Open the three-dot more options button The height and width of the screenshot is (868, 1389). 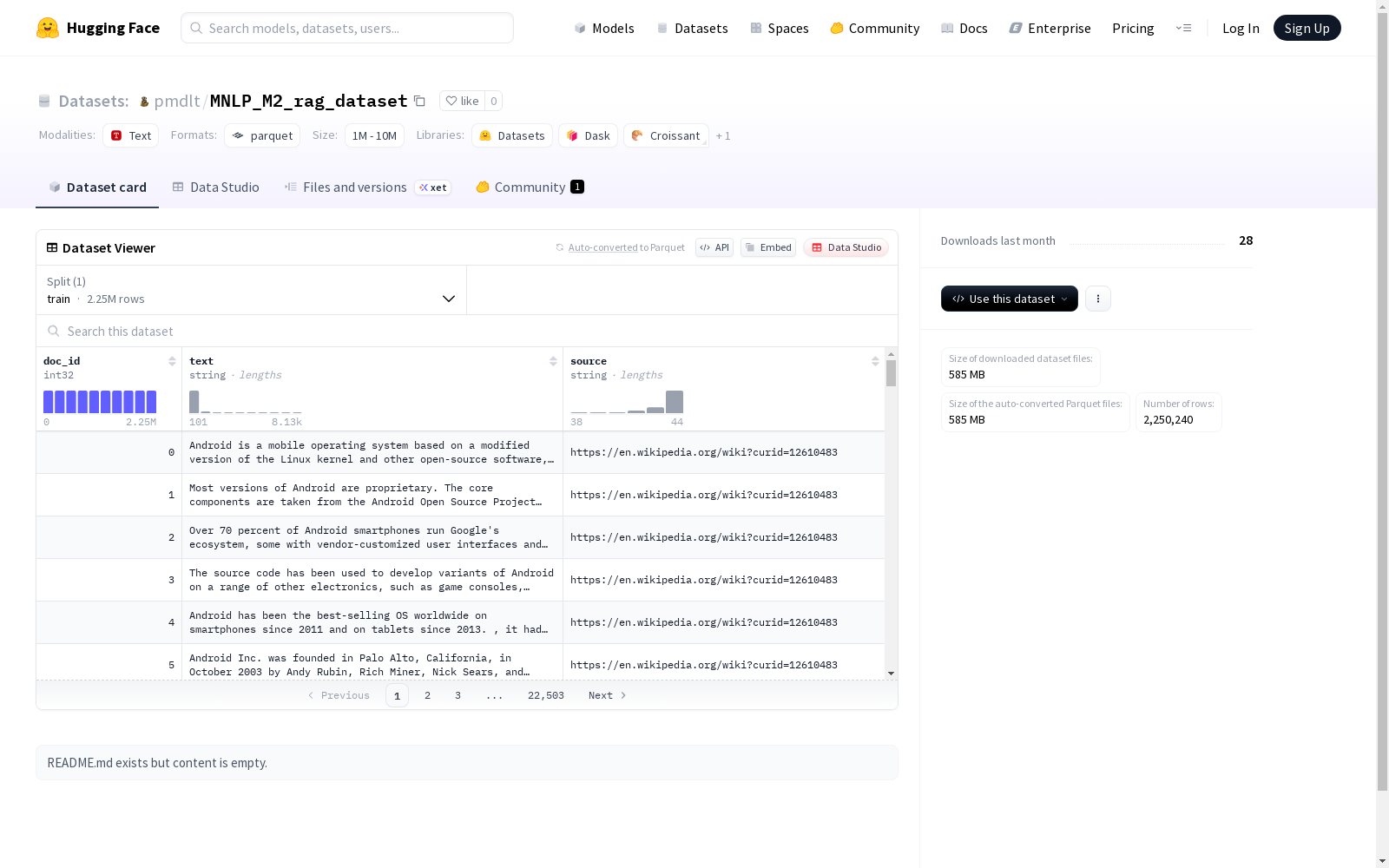1098,299
